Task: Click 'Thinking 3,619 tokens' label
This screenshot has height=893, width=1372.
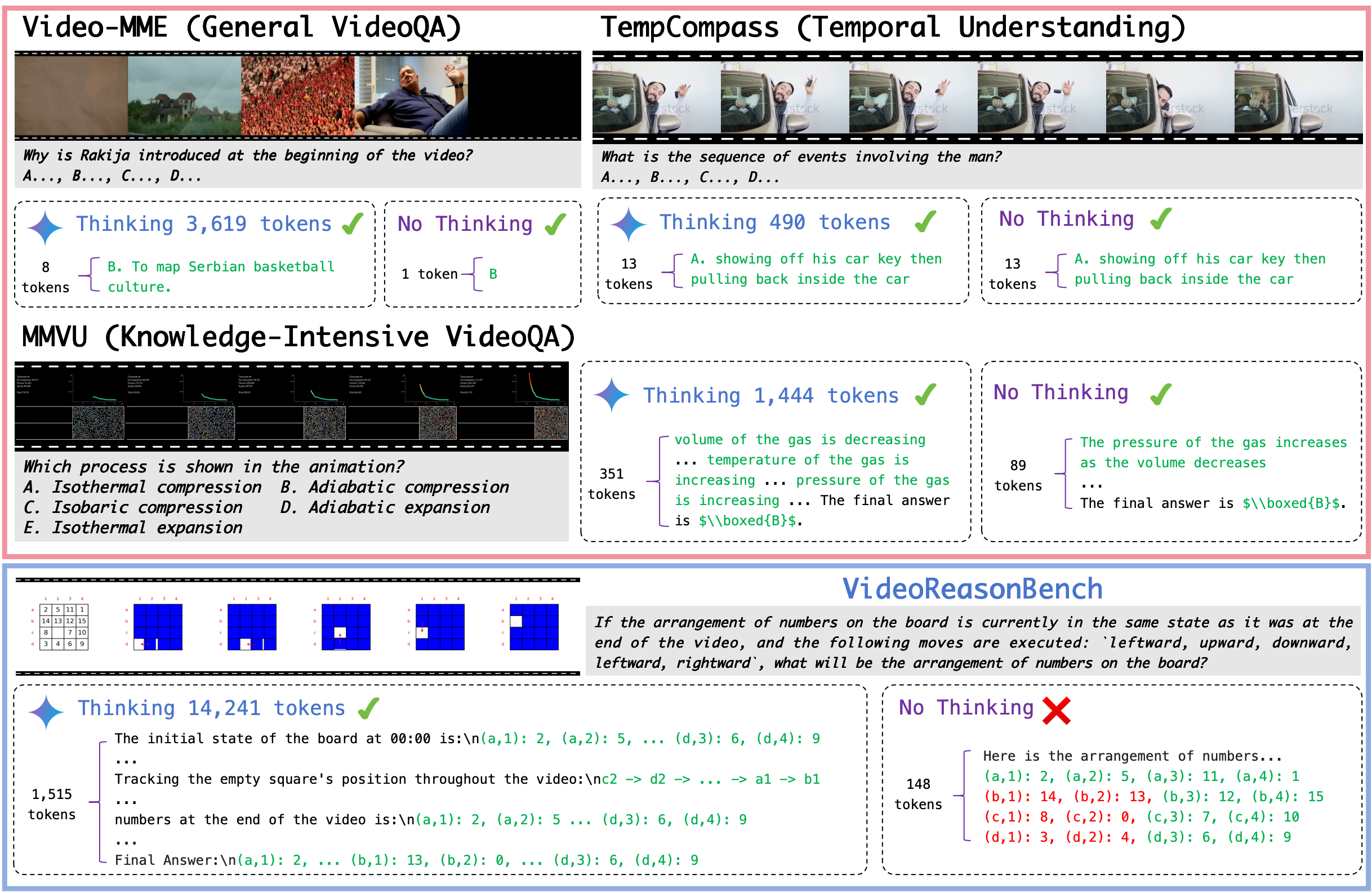Action: [204, 224]
